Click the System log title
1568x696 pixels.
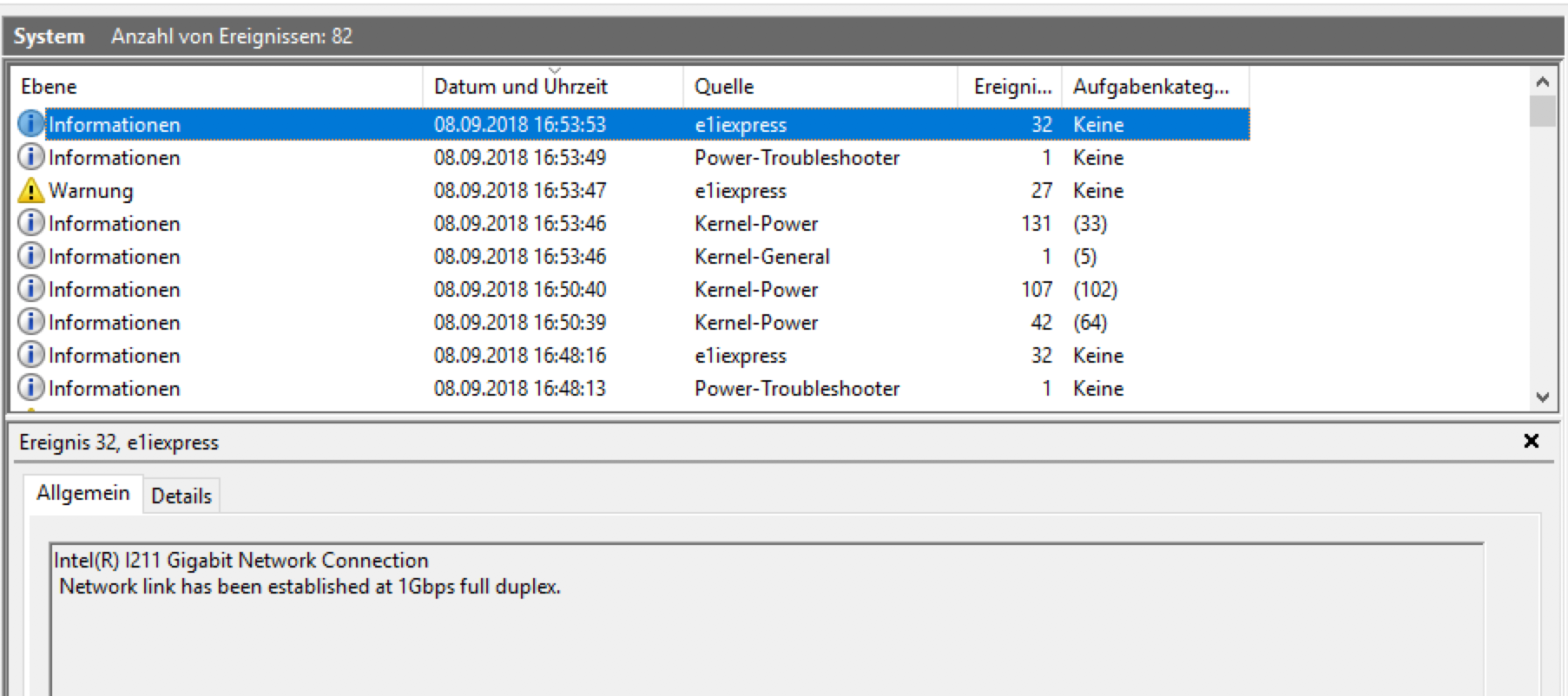point(49,36)
